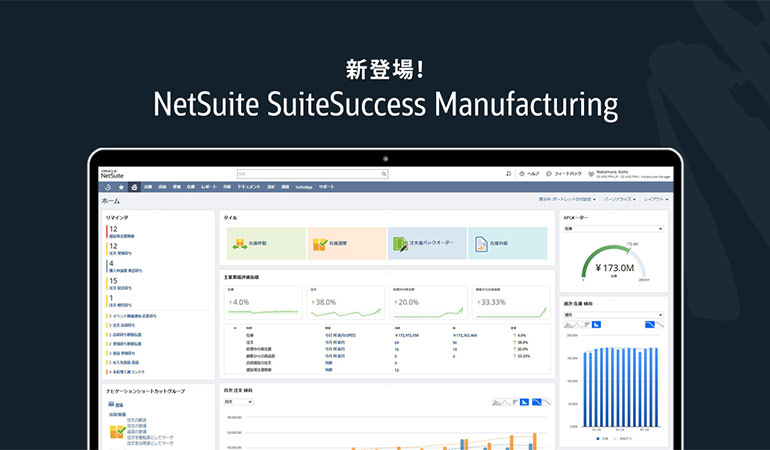Select line chart type in monthly order portlet

(x=506, y=402)
